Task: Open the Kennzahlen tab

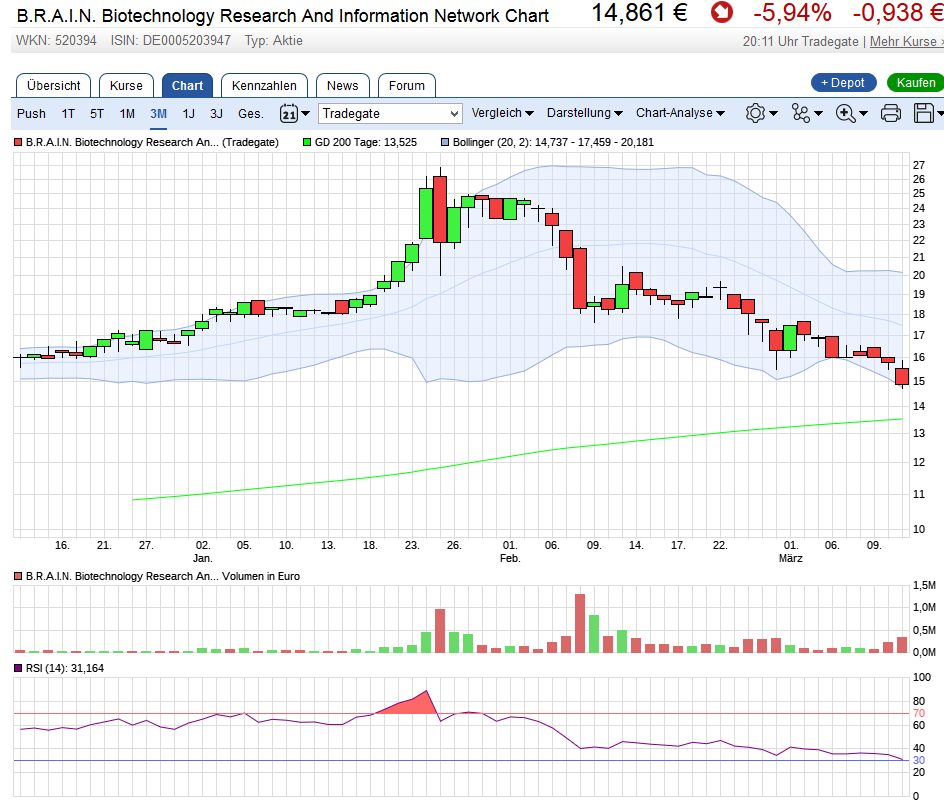Action: click(x=264, y=85)
